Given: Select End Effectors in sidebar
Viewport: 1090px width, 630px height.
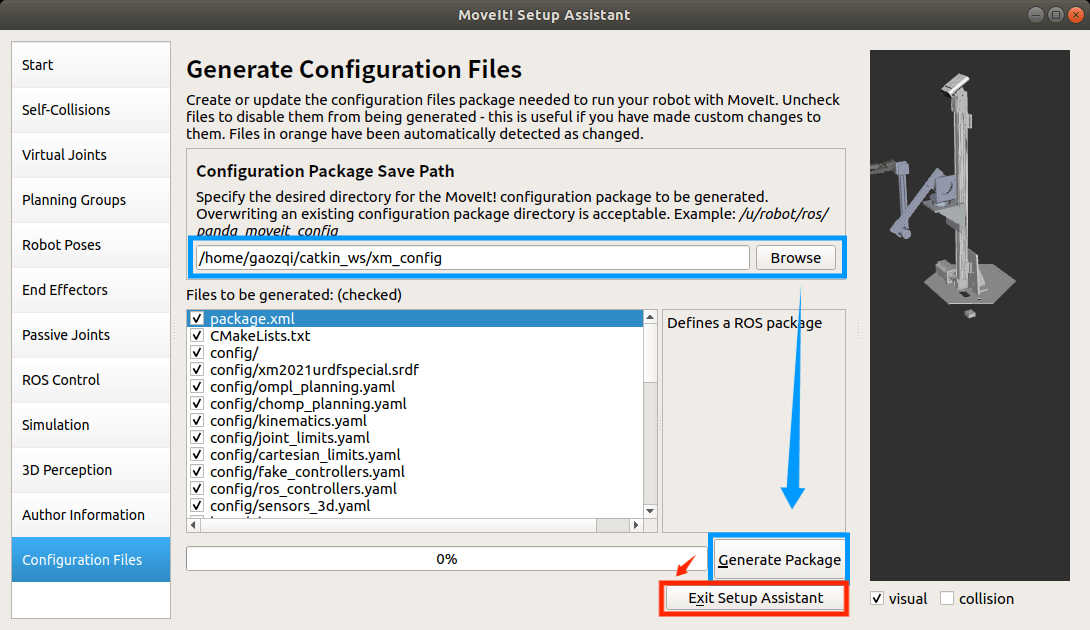Looking at the screenshot, I should pos(91,290).
